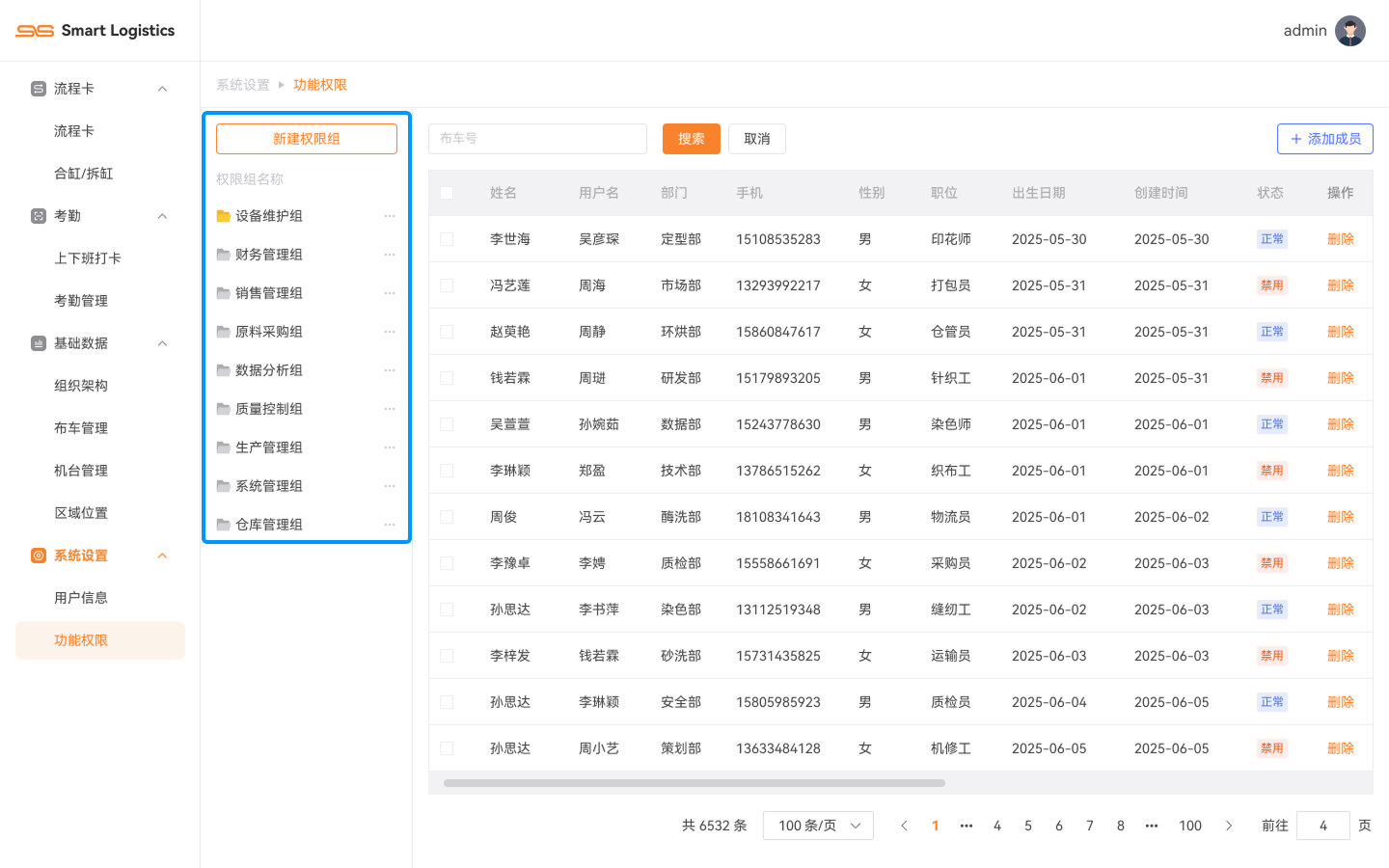Click the Smart Logistics logo icon
Image resolution: width=1389 pixels, height=868 pixels.
point(35,31)
